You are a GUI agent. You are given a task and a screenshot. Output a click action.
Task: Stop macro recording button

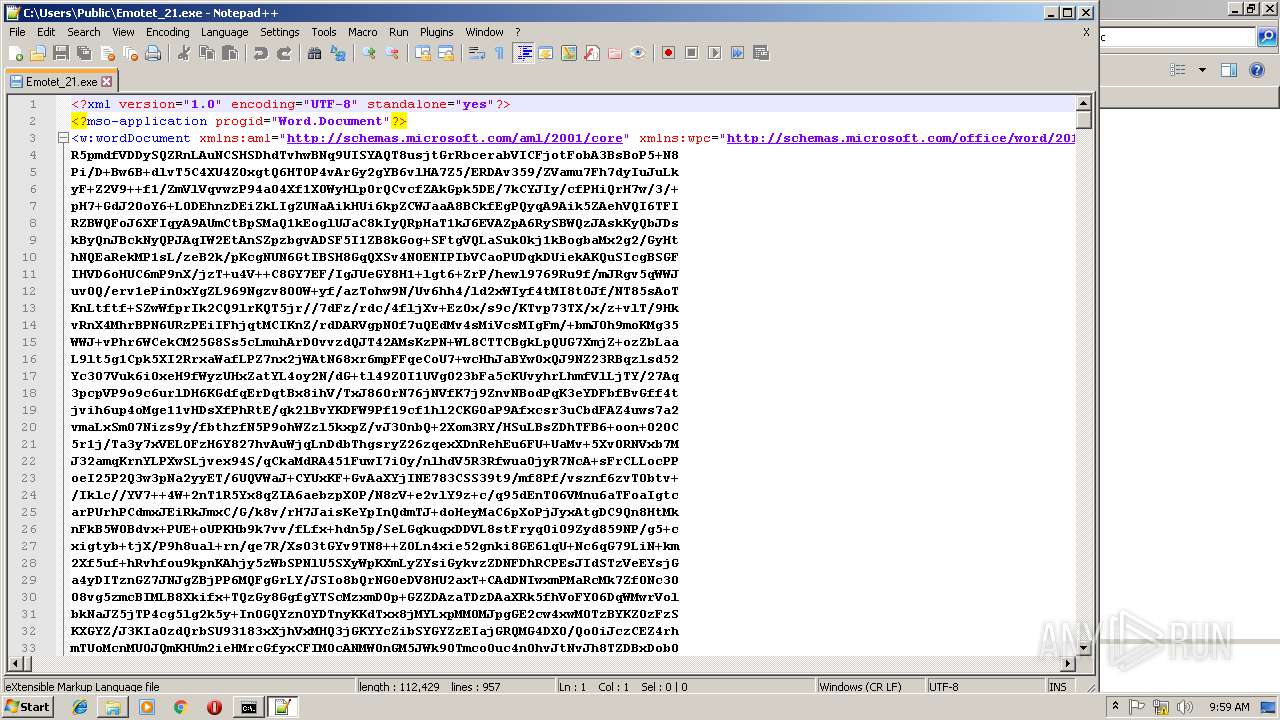pyautogui.click(x=692, y=53)
